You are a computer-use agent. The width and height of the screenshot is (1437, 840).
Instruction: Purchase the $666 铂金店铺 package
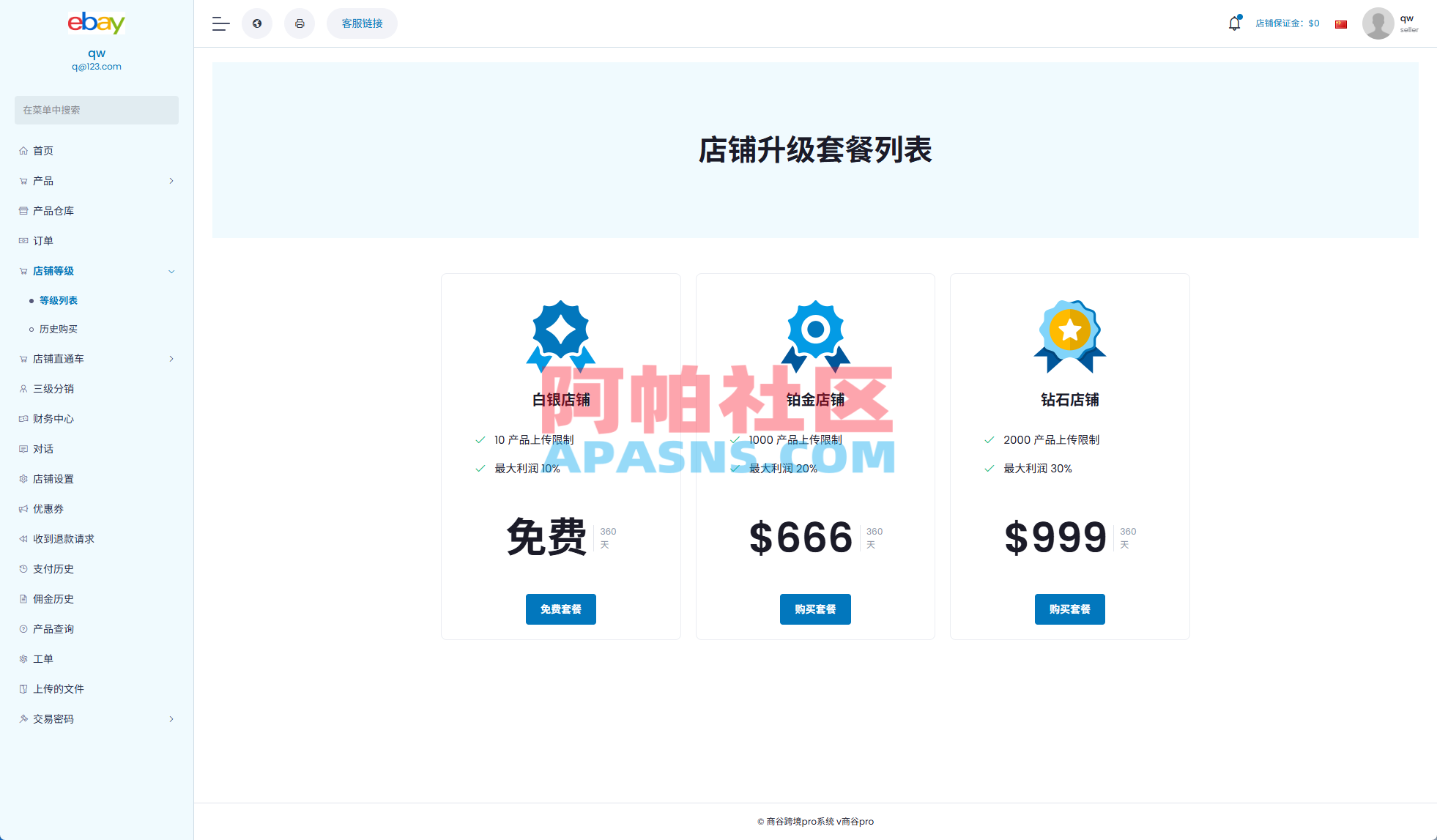click(814, 609)
